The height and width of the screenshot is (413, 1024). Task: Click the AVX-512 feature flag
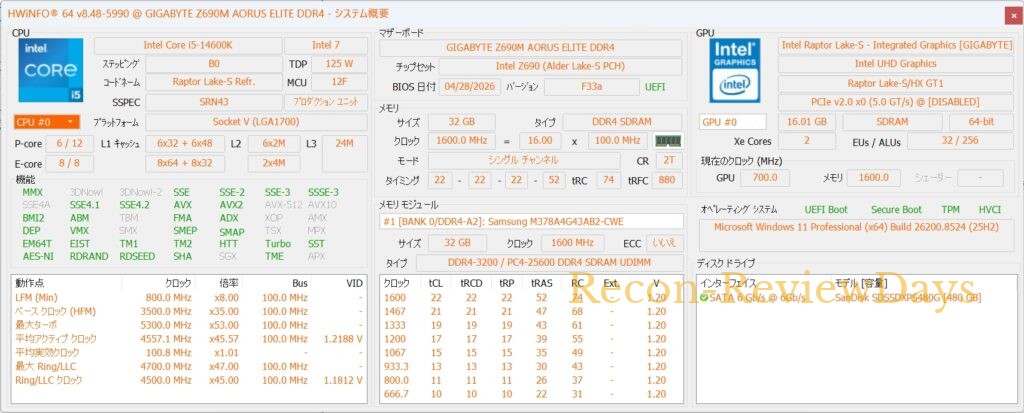pyautogui.click(x=281, y=205)
